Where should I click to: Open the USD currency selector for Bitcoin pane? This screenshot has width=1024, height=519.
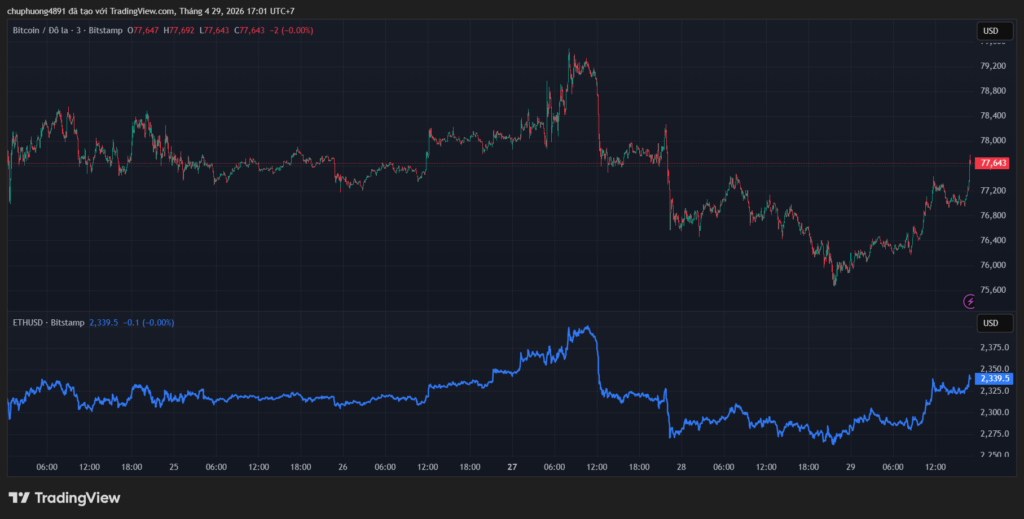tap(991, 31)
